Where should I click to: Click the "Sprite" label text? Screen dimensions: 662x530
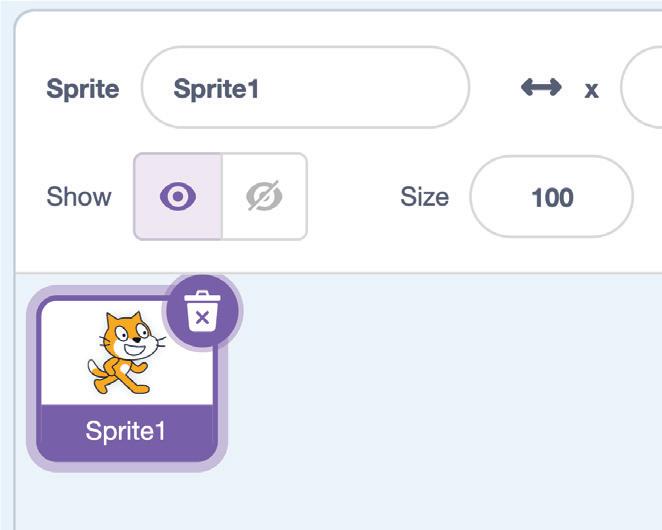point(82,88)
